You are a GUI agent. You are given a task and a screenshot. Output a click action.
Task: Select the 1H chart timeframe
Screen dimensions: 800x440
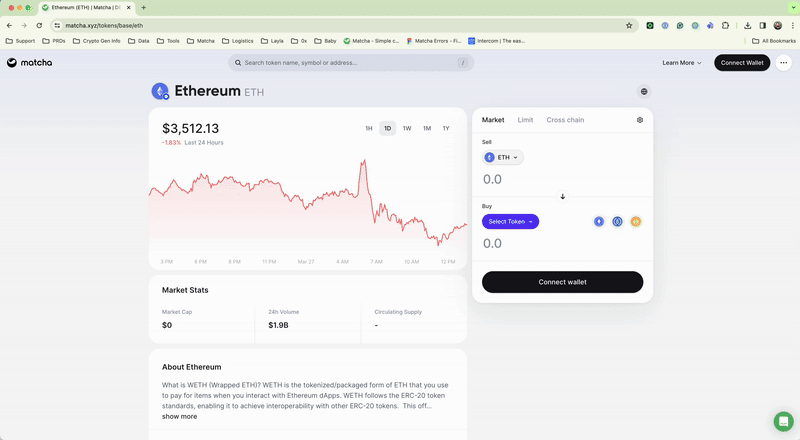(x=369, y=128)
